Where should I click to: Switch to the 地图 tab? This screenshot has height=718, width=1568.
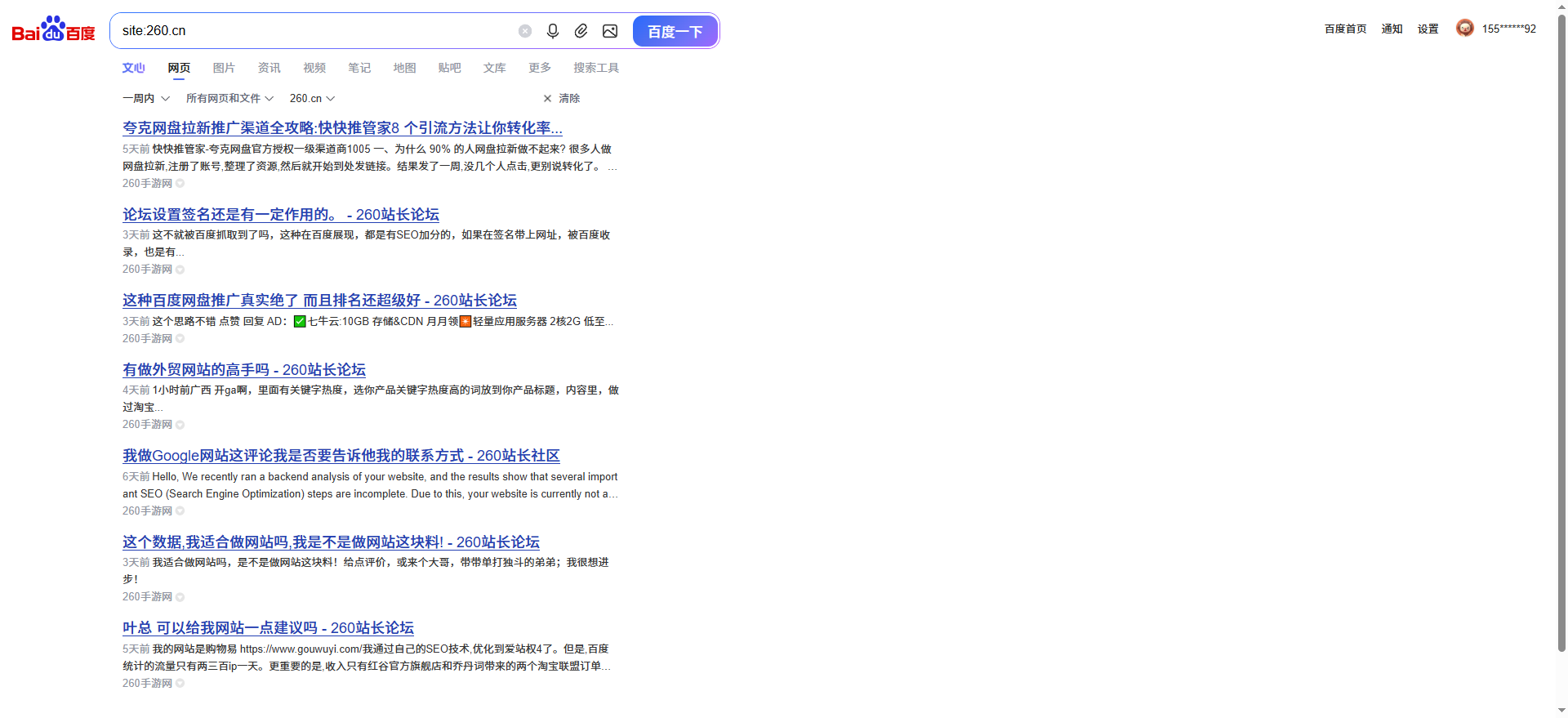point(404,68)
